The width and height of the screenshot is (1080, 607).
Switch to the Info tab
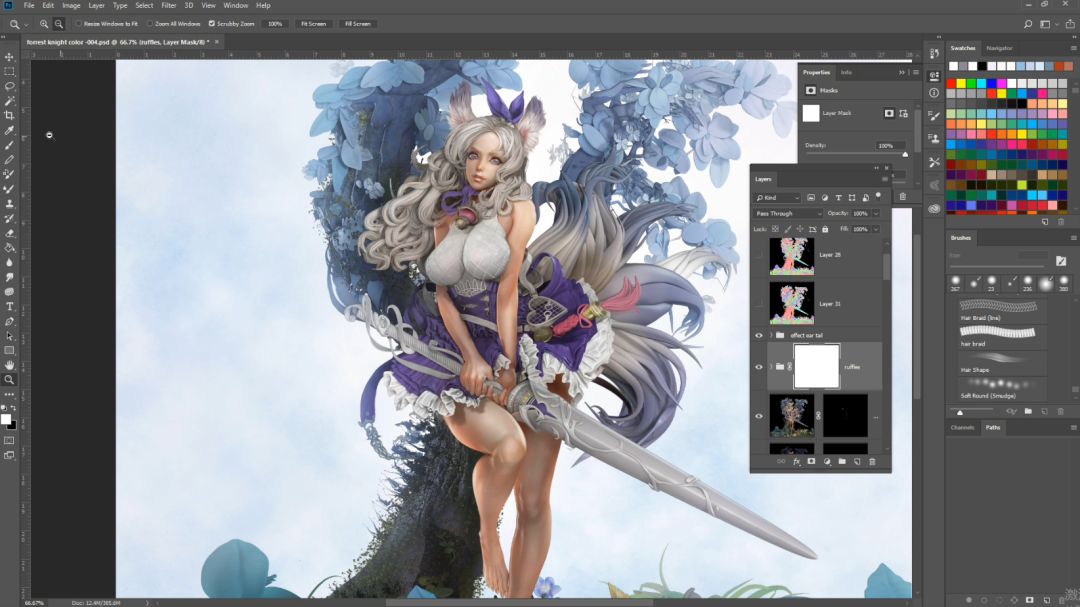[x=846, y=72]
